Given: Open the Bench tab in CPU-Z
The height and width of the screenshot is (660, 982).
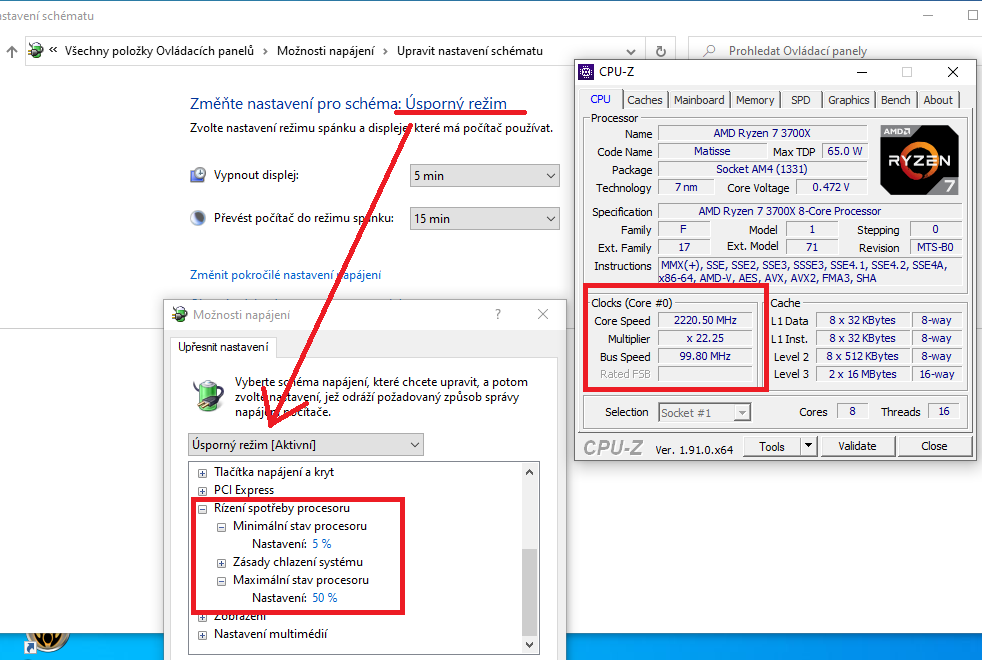Looking at the screenshot, I should 896,100.
